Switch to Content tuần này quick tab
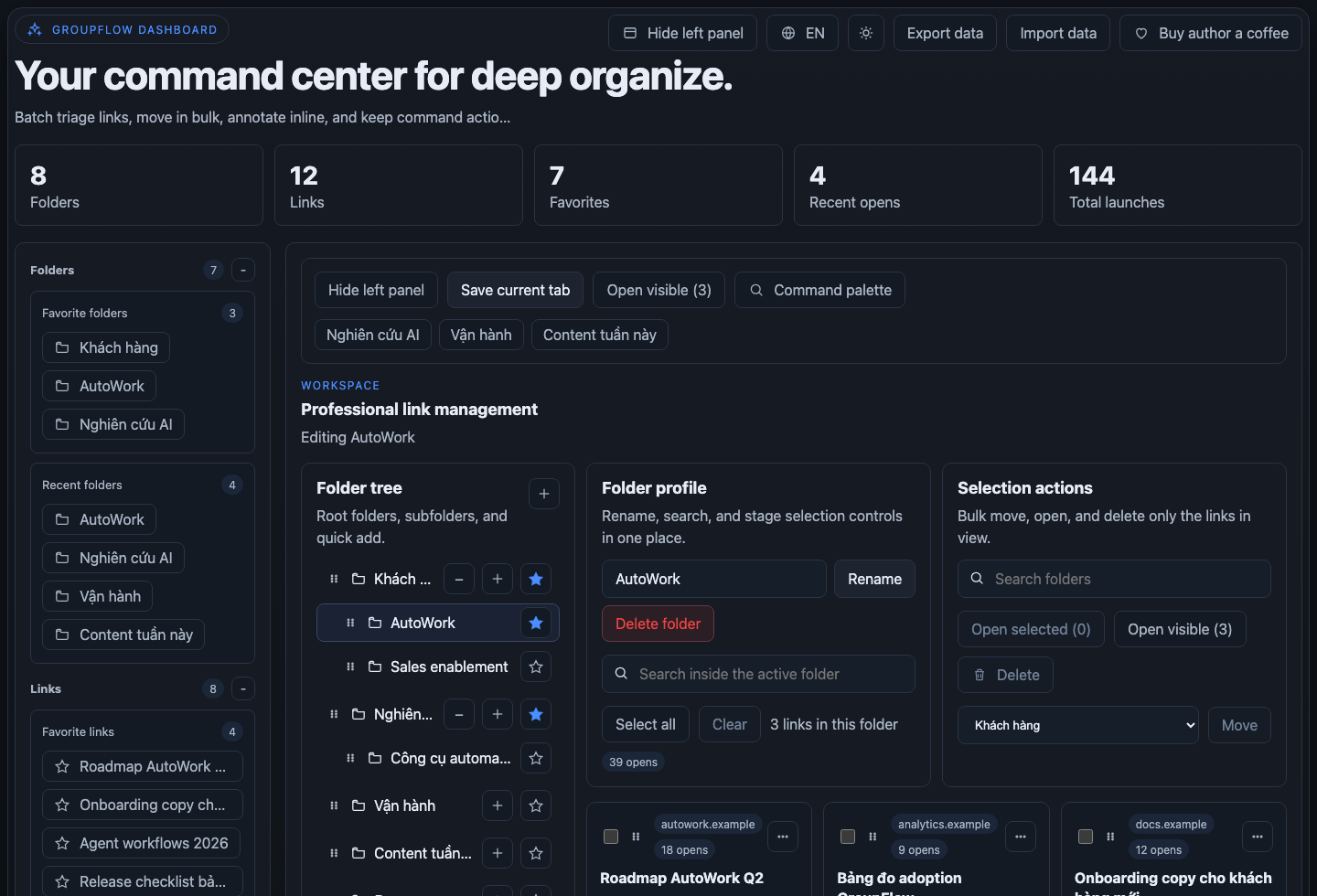1317x896 pixels. tap(600, 335)
